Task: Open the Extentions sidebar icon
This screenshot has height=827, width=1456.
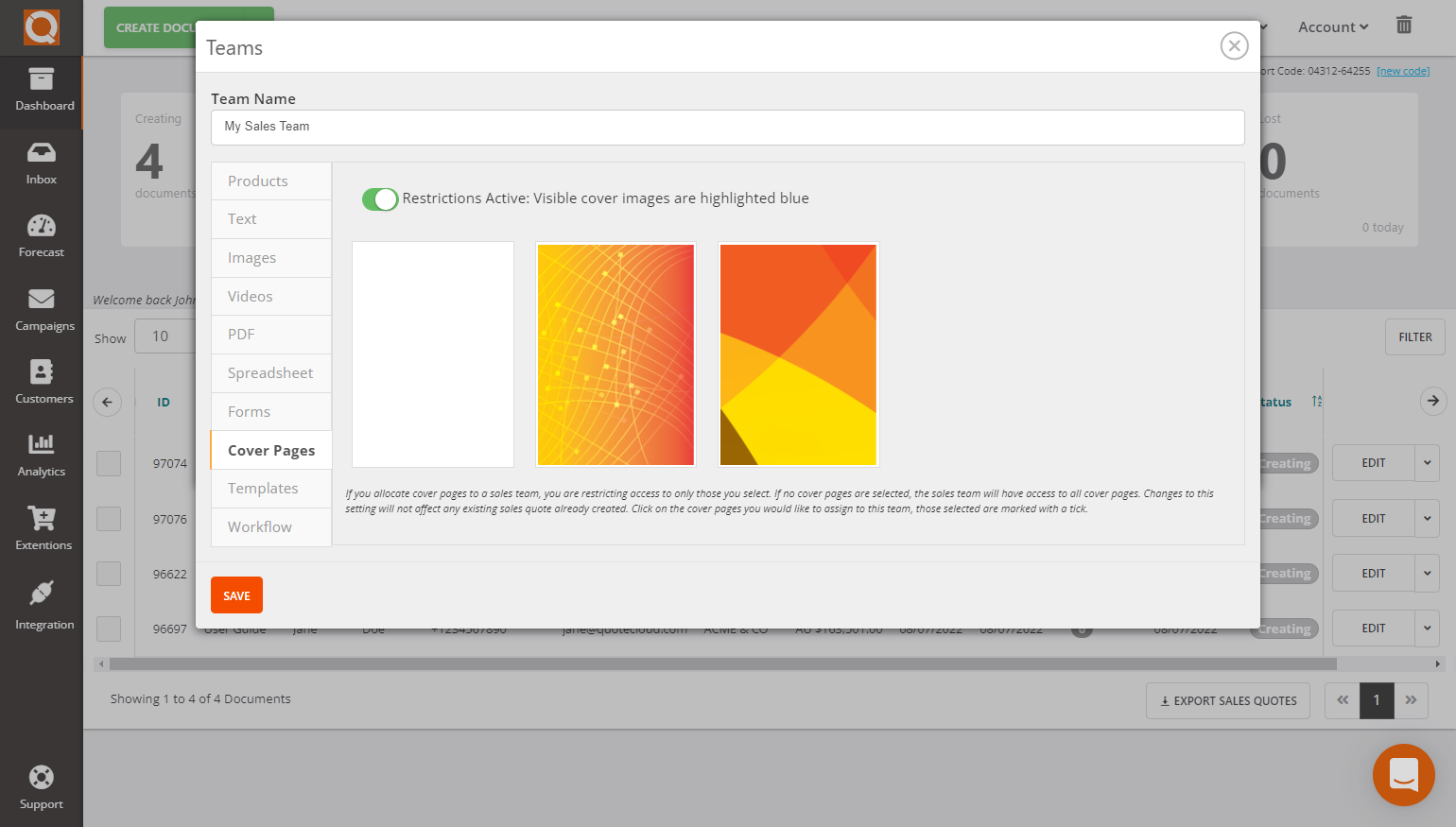Action: click(42, 528)
